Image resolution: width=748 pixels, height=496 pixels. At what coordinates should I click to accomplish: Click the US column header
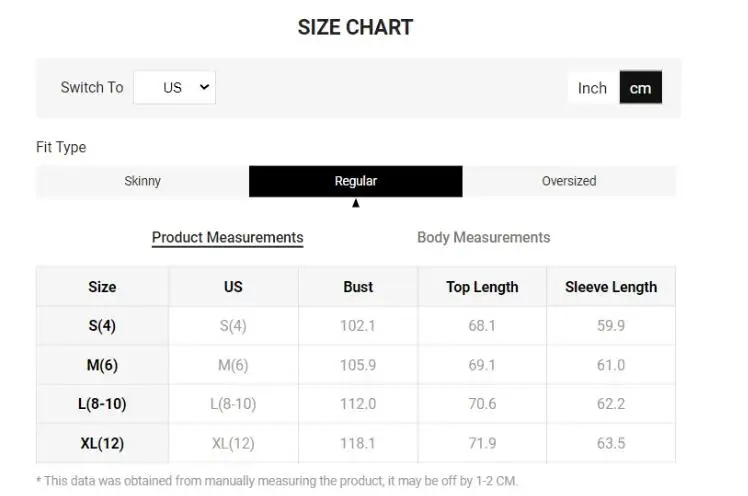233,287
